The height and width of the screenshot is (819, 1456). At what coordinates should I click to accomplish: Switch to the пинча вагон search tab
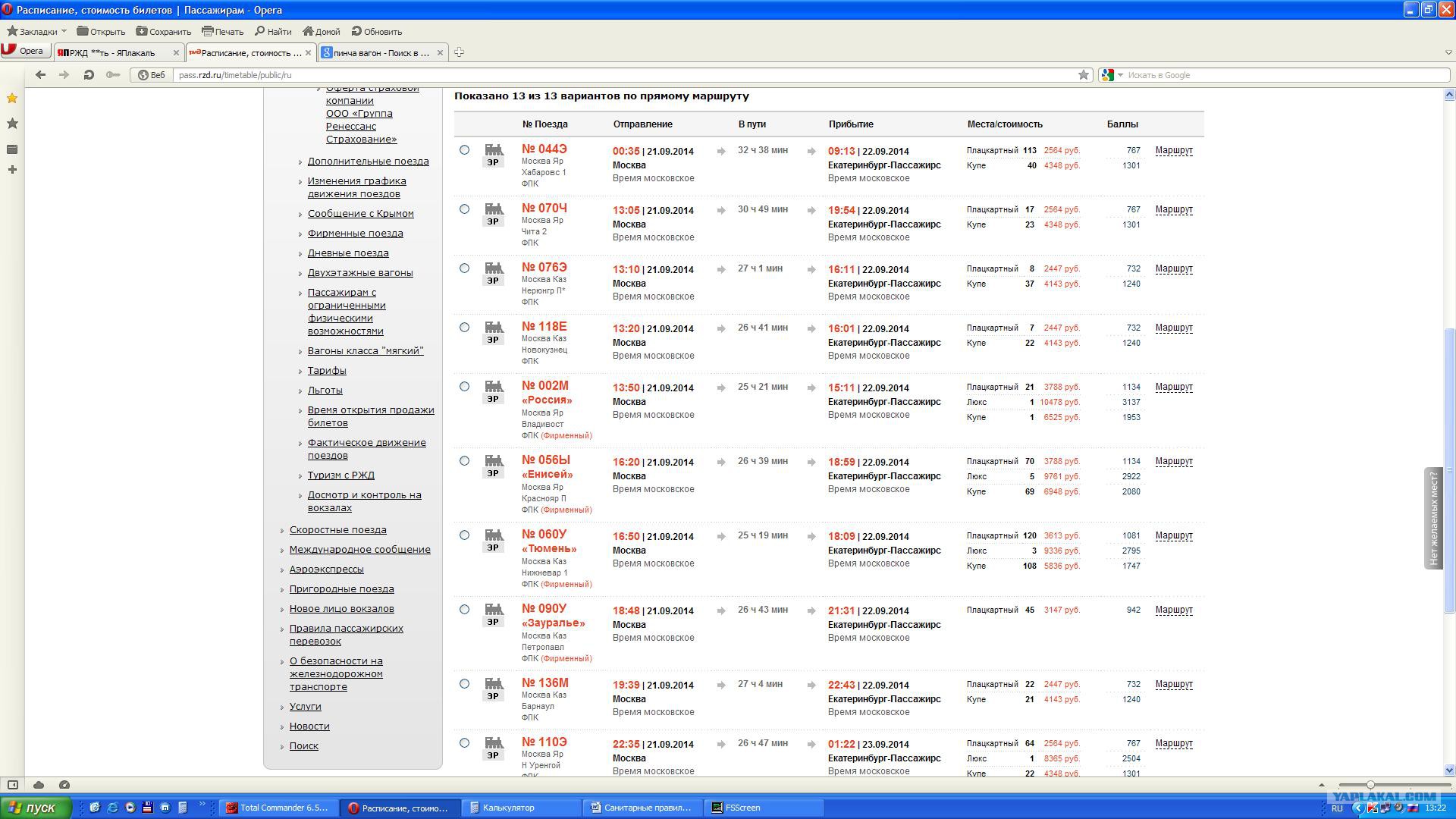[382, 52]
